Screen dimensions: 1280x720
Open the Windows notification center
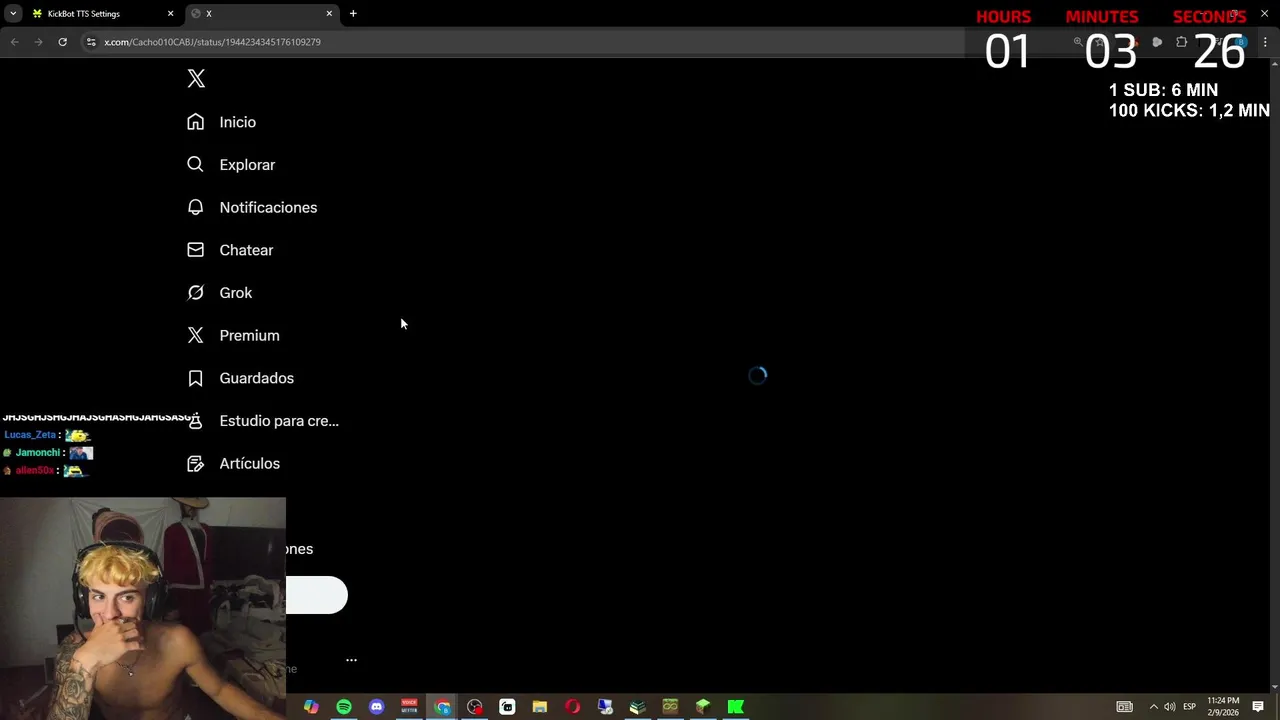click(1258, 707)
